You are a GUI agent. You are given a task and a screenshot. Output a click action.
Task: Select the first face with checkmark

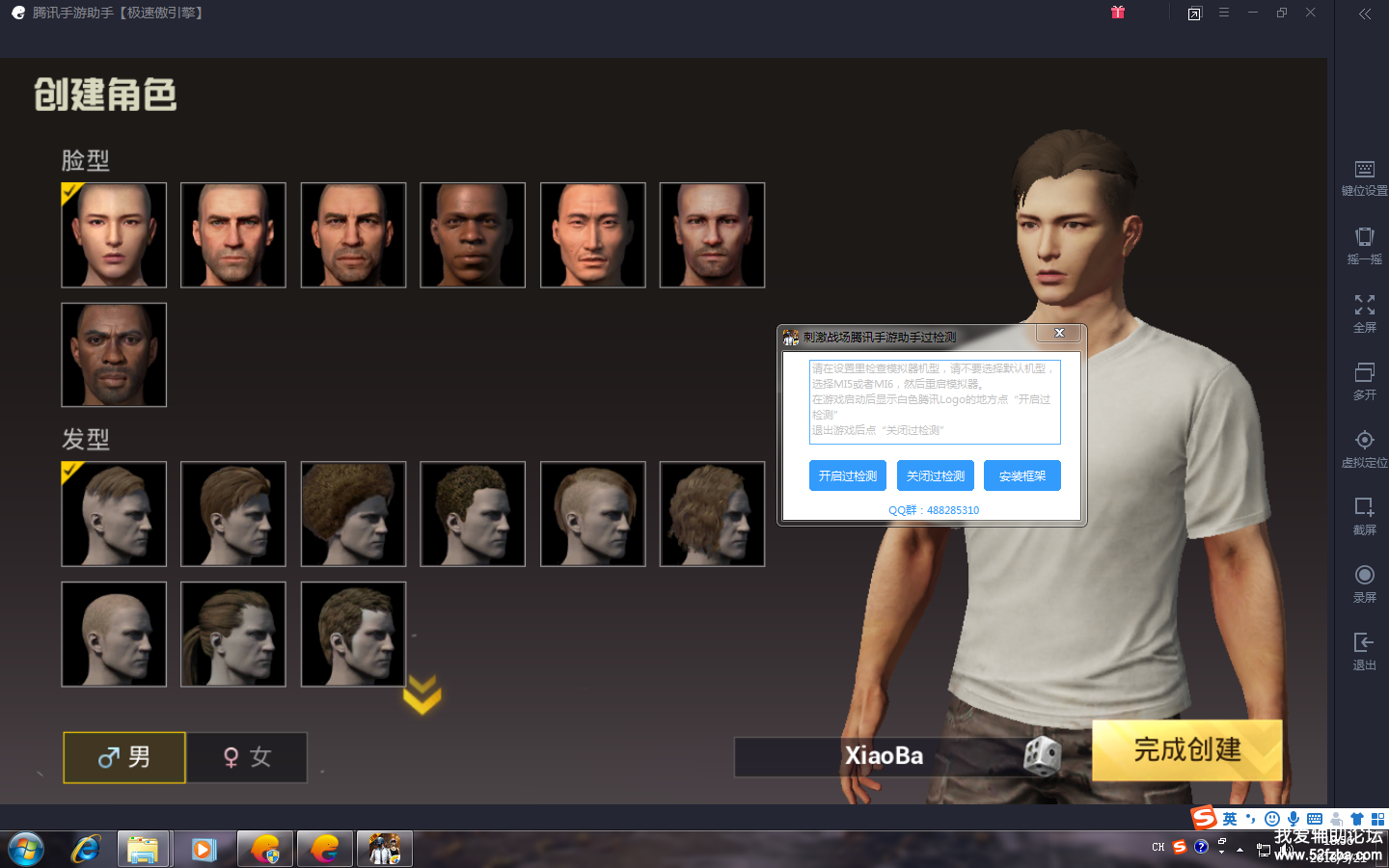click(114, 235)
